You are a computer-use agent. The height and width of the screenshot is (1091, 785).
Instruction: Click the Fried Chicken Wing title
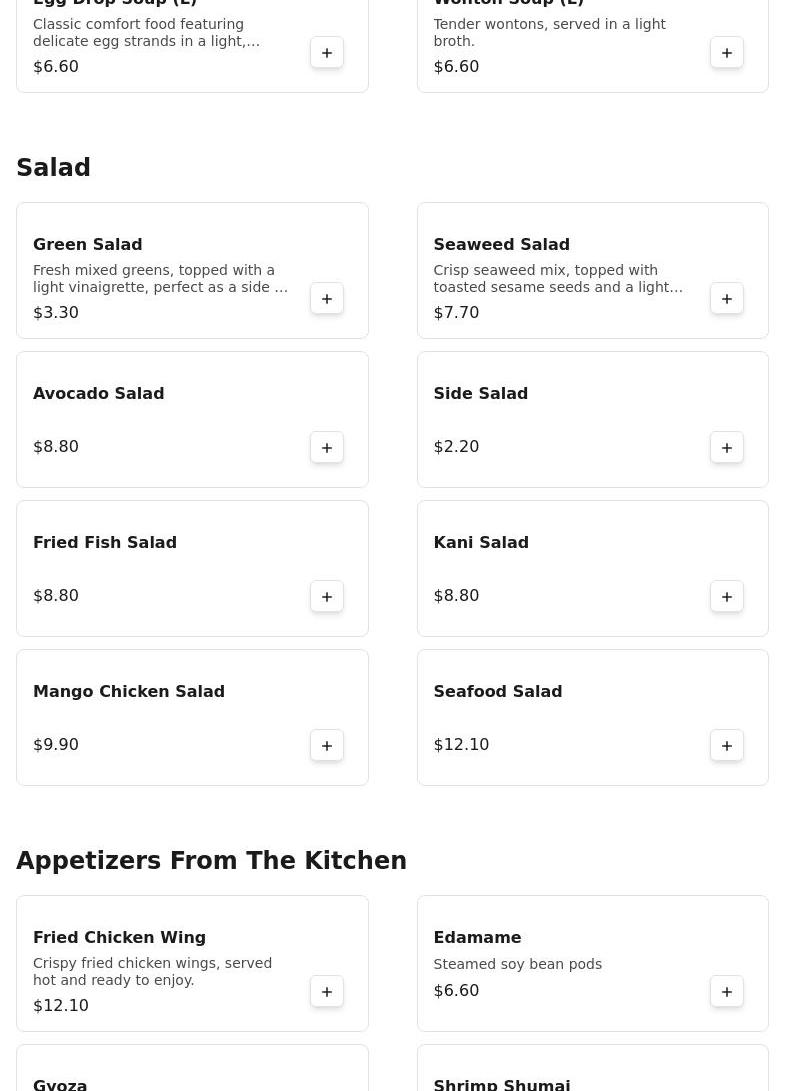(x=119, y=937)
